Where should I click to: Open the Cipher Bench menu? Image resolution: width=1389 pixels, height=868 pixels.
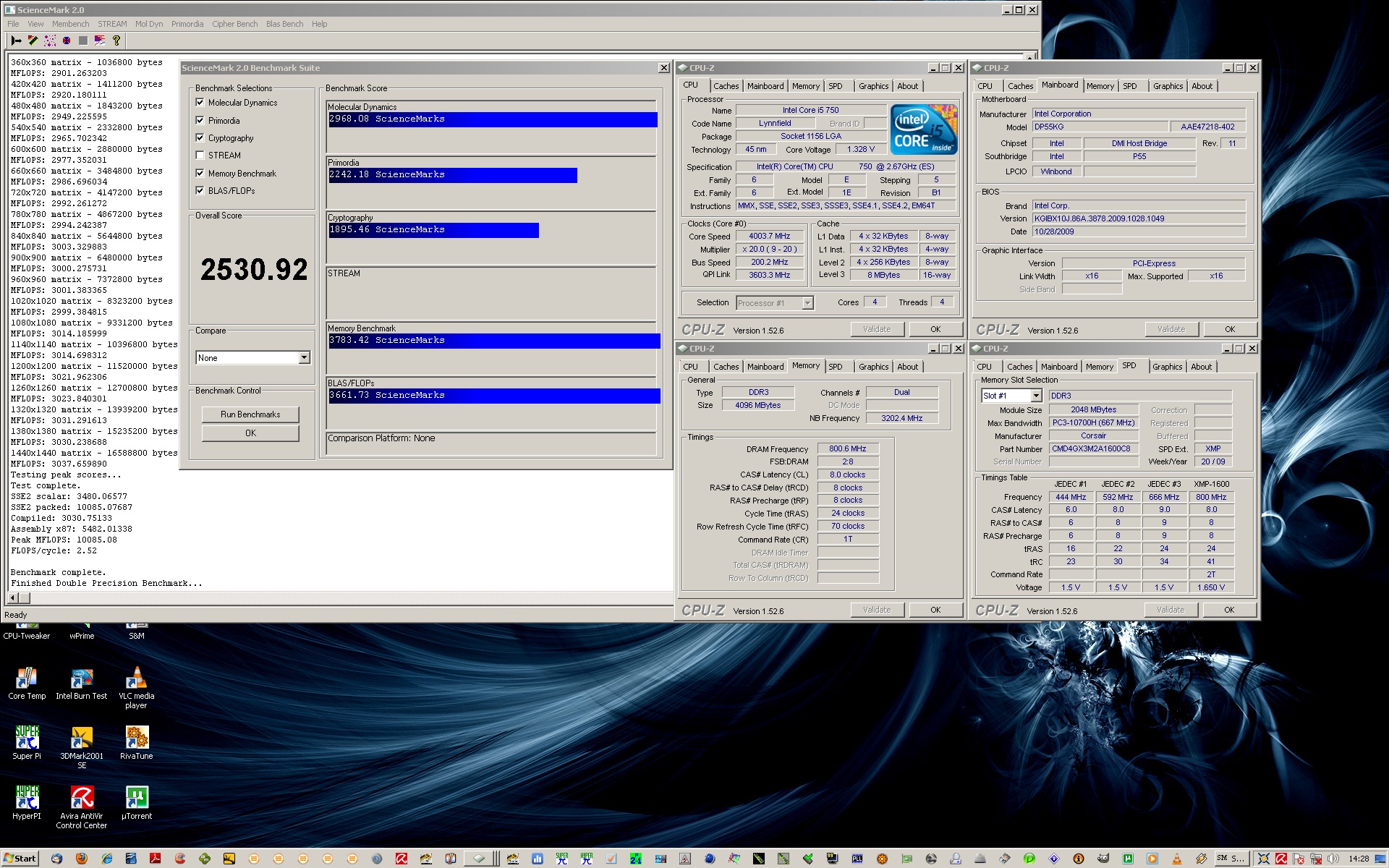[x=234, y=24]
